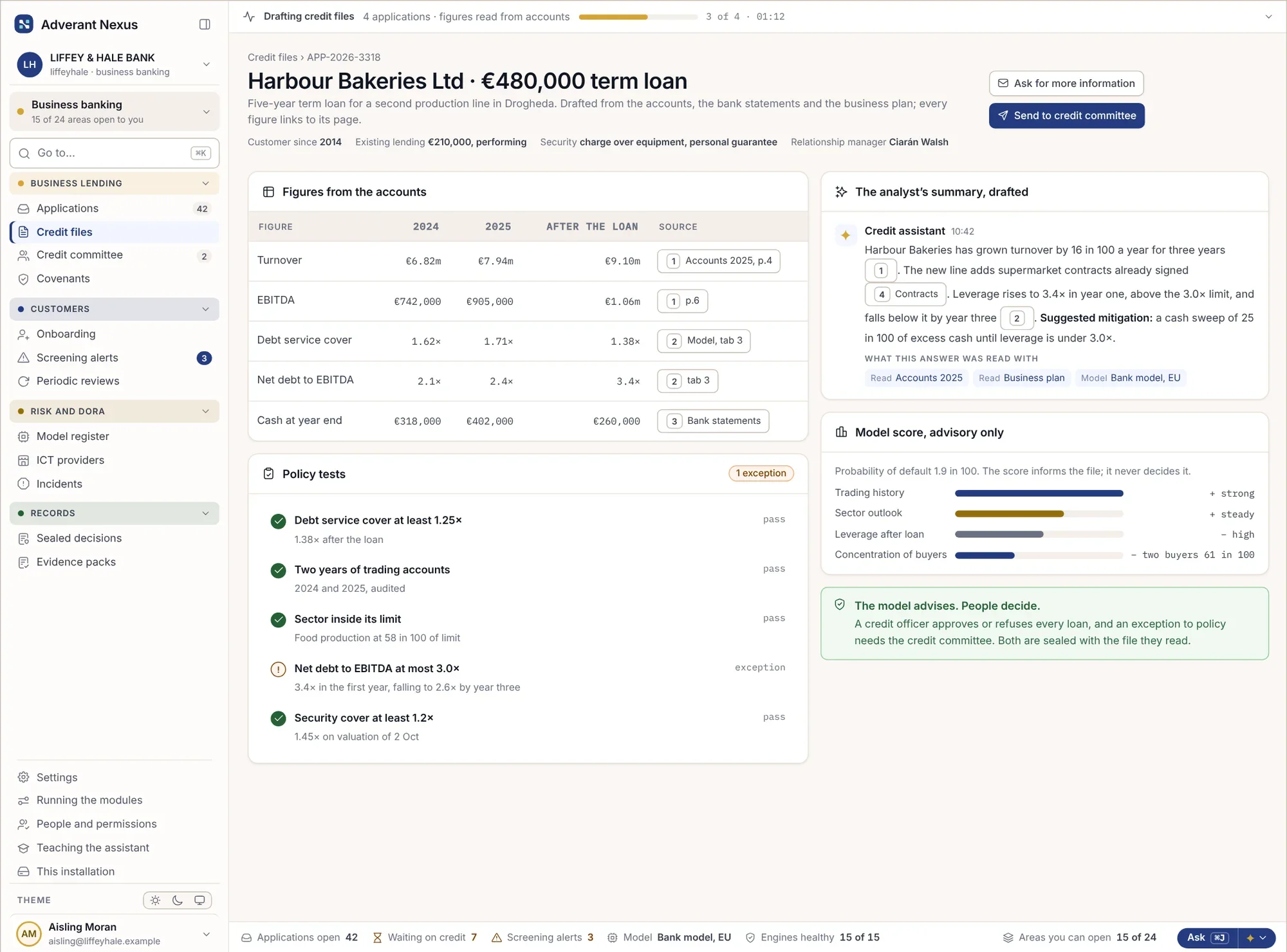
Task: Open Screening alerts warning icon item
Action: pos(24,358)
